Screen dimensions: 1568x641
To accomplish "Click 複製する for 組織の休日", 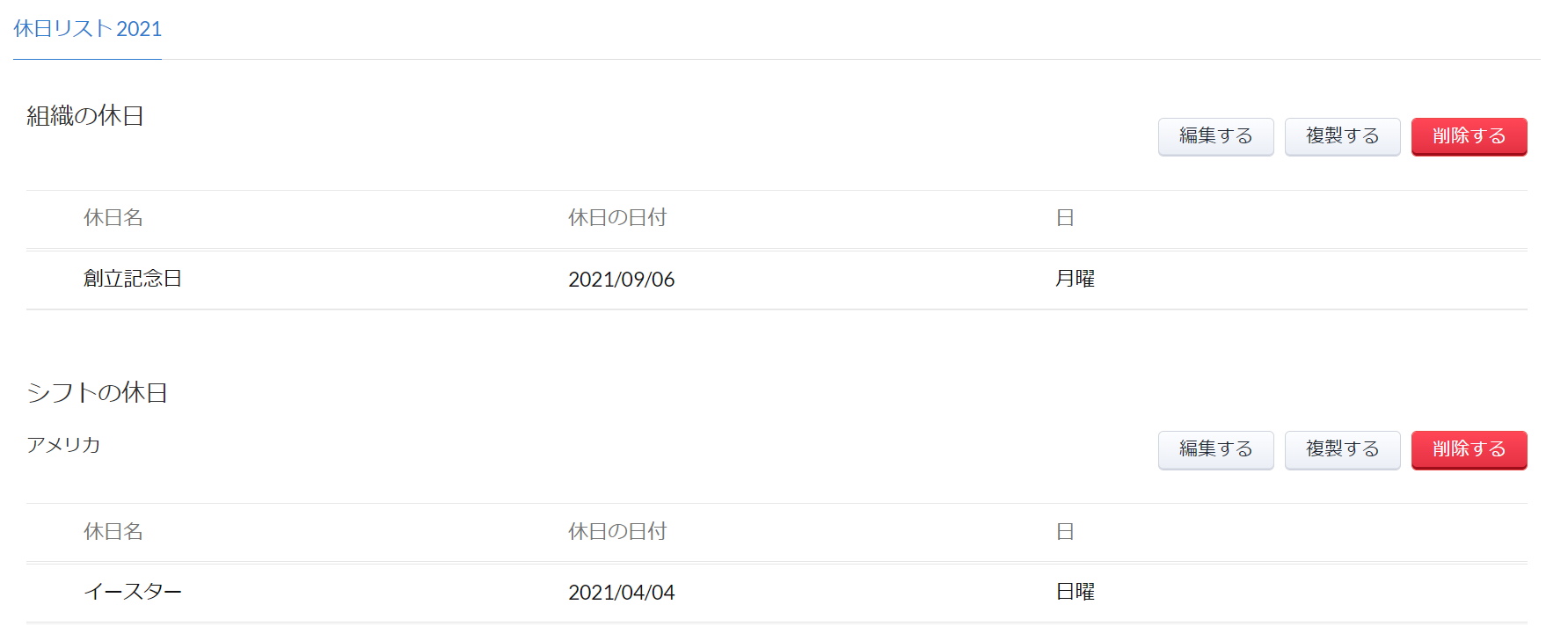I will [1342, 136].
